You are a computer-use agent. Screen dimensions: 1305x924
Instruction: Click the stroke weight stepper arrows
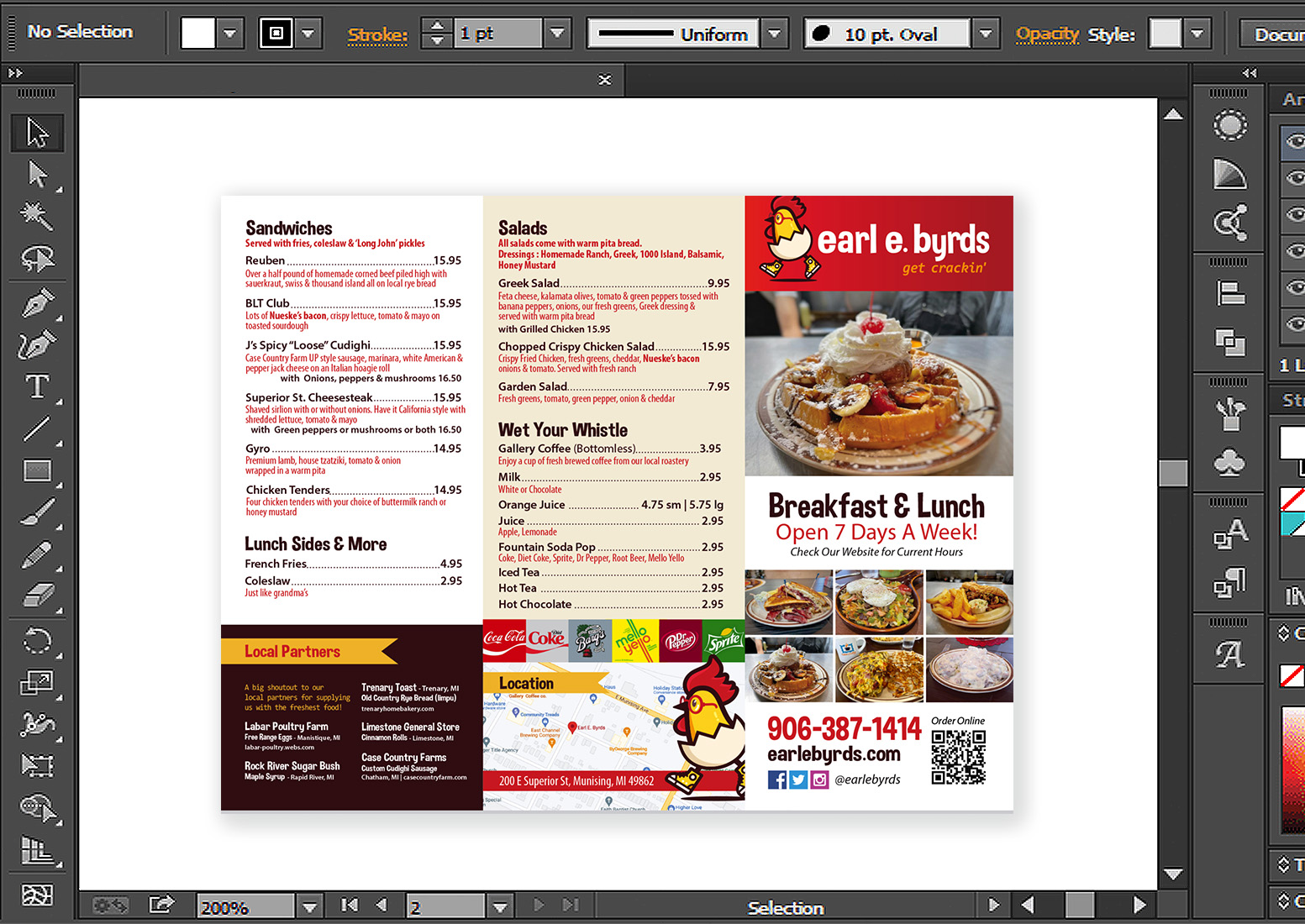tap(436, 34)
